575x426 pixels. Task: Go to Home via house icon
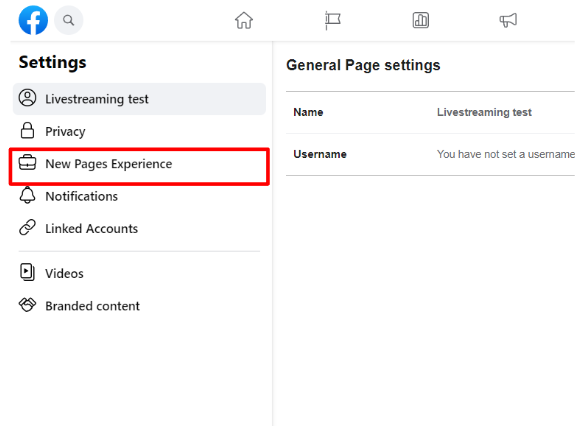(244, 20)
